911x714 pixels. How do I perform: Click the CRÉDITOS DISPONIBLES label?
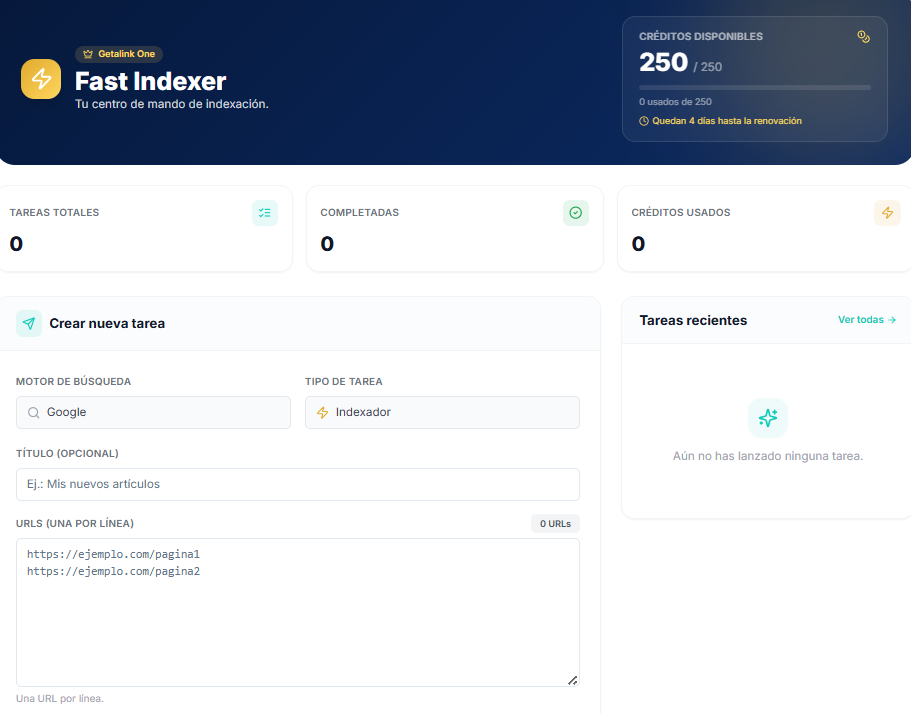[x=701, y=37]
